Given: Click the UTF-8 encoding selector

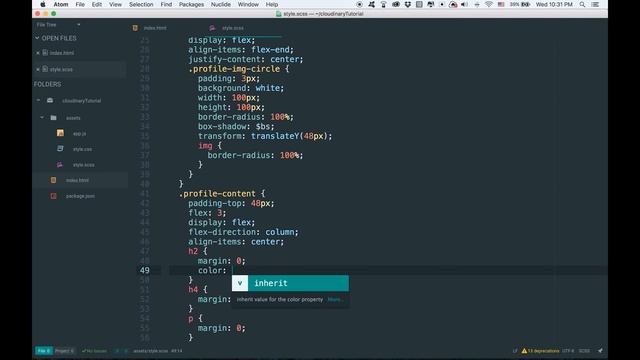Looking at the screenshot, I should coord(568,351).
